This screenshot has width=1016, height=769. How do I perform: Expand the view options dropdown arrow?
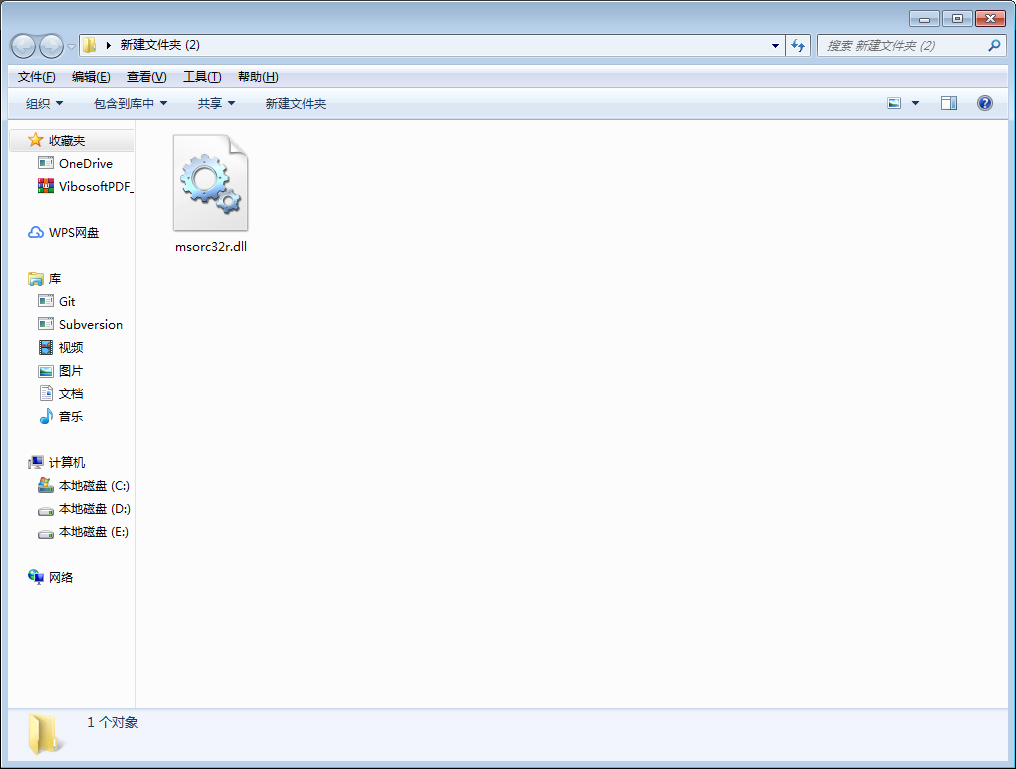coord(915,103)
